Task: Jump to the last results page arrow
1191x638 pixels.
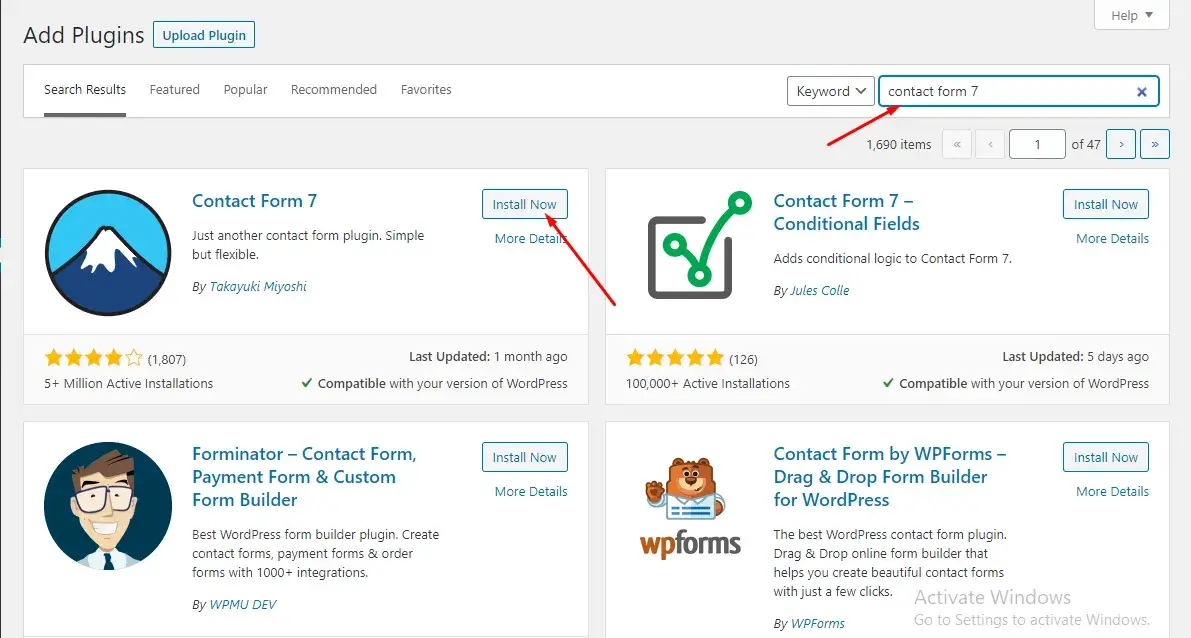Action: click(x=1155, y=145)
